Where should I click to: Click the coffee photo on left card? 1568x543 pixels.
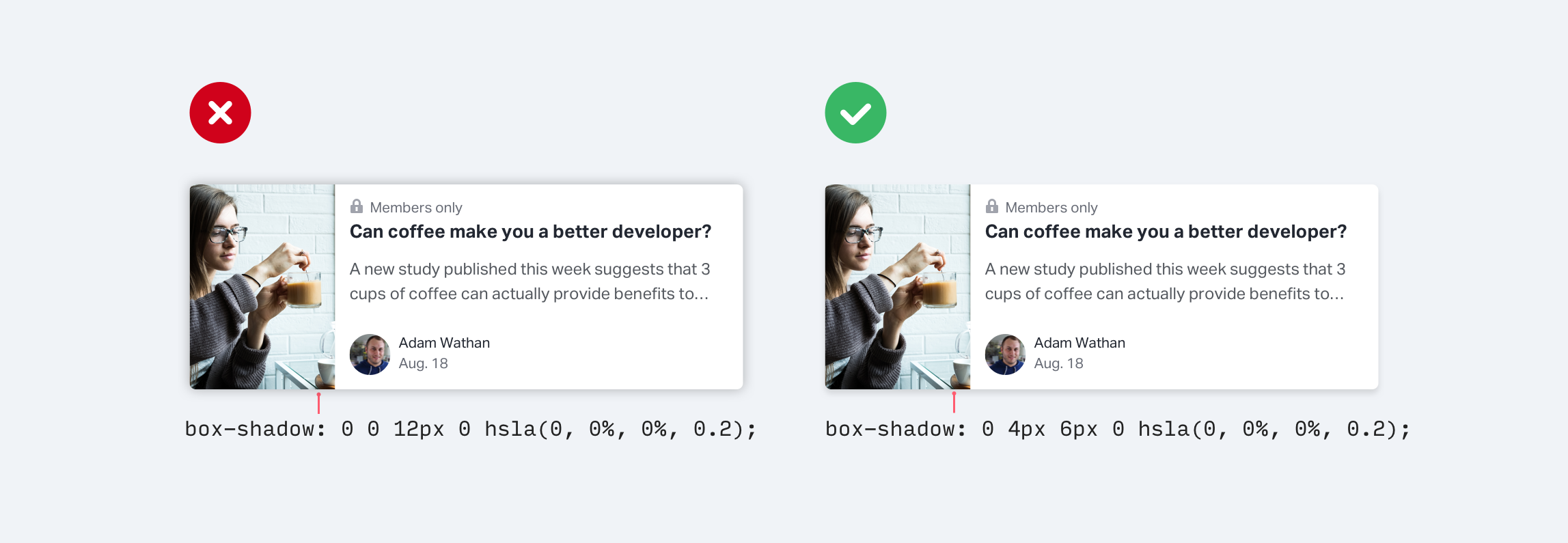click(x=262, y=287)
